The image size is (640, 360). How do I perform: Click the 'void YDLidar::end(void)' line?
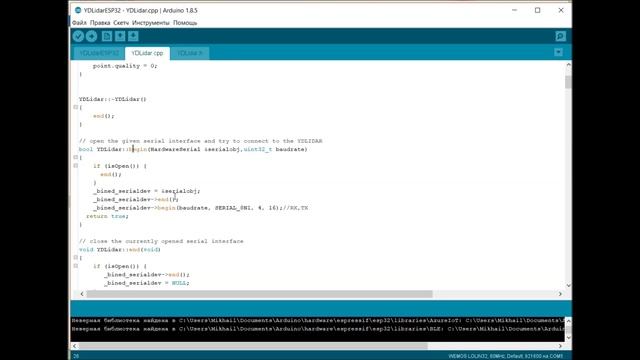coord(120,249)
